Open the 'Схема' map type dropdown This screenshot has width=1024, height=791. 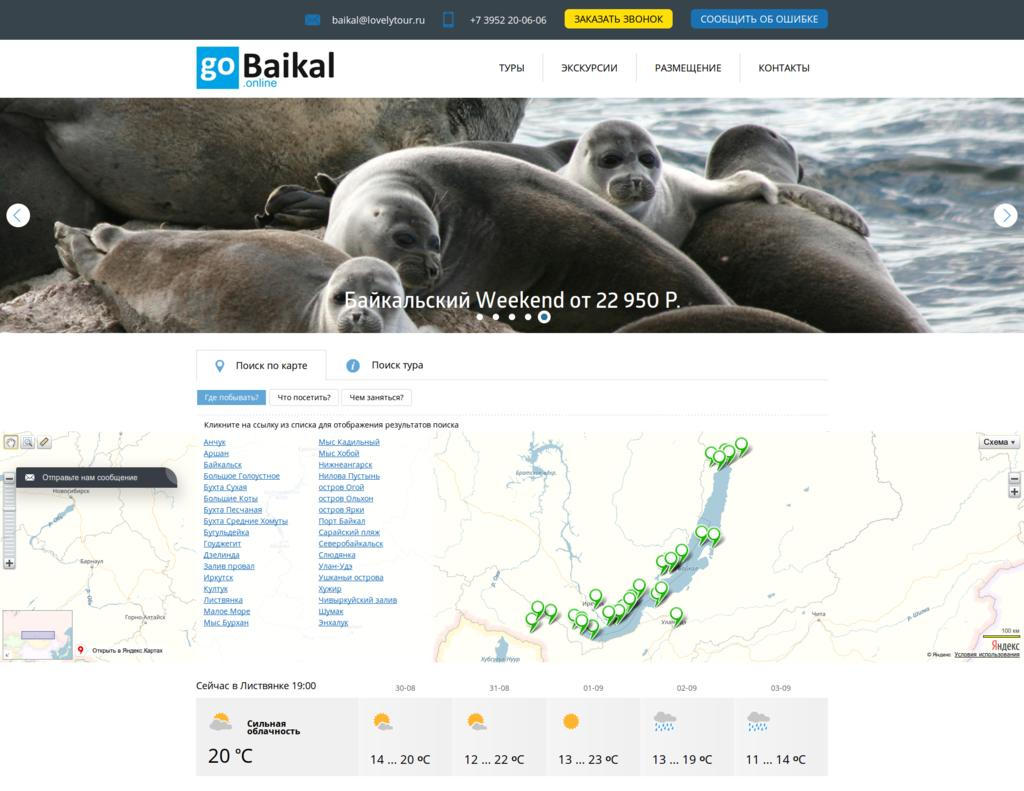(x=999, y=442)
